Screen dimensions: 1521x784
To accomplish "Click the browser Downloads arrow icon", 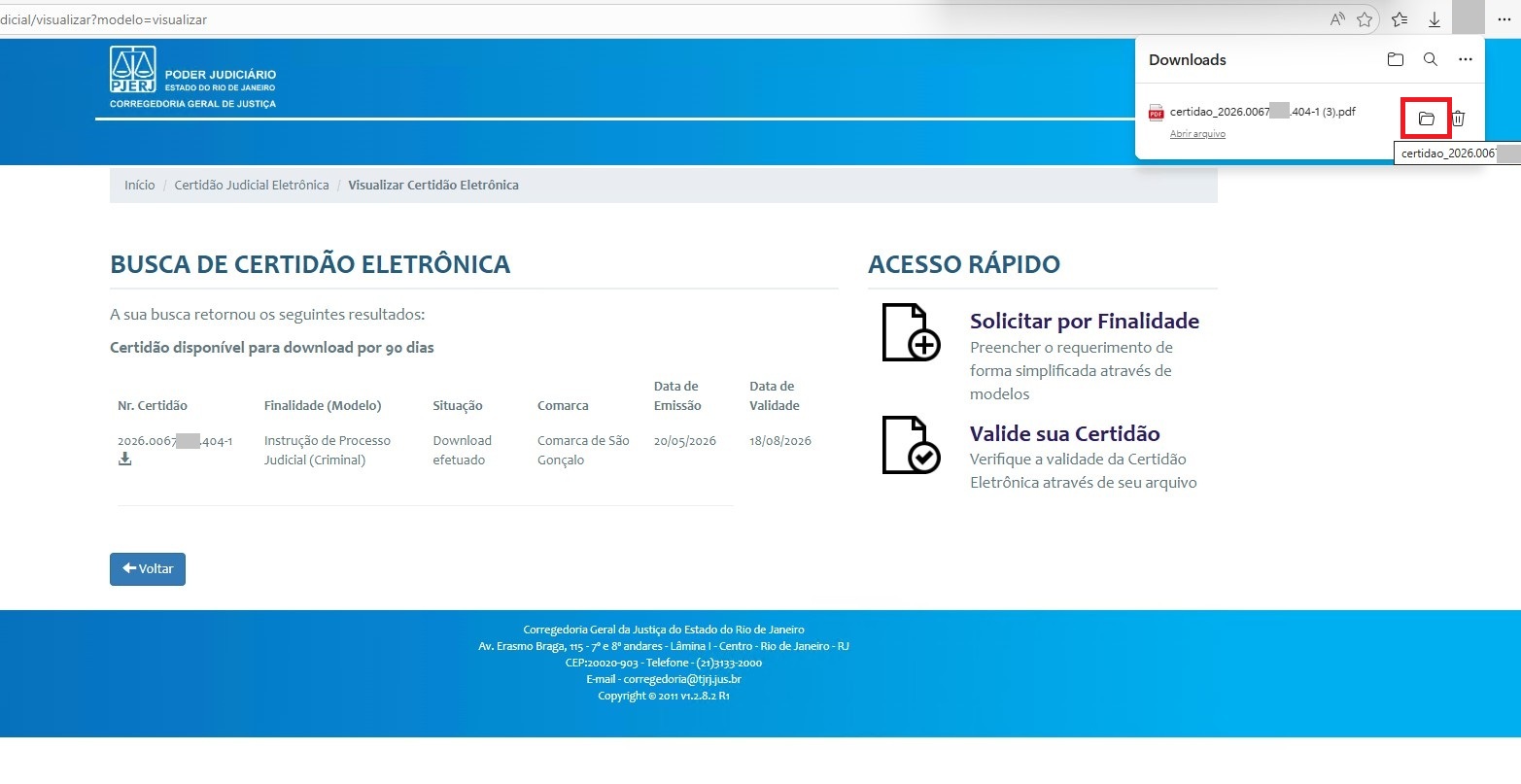I will 1435,19.
